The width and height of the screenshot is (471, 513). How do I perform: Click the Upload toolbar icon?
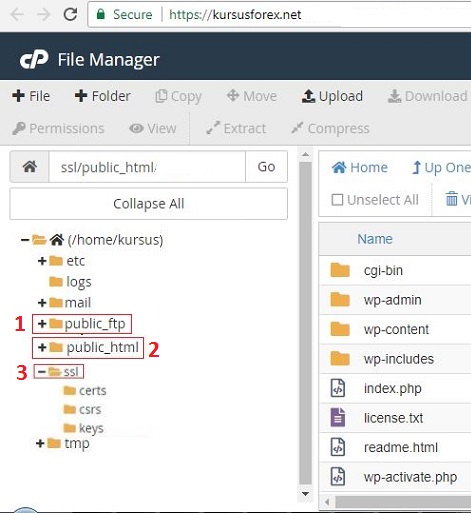pyautogui.click(x=308, y=96)
